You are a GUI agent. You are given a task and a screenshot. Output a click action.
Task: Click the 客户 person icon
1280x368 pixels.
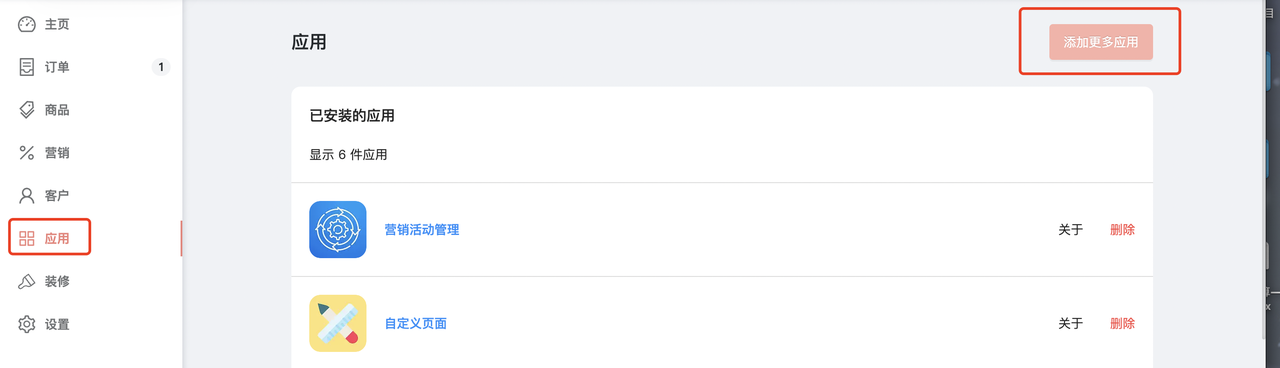27,195
